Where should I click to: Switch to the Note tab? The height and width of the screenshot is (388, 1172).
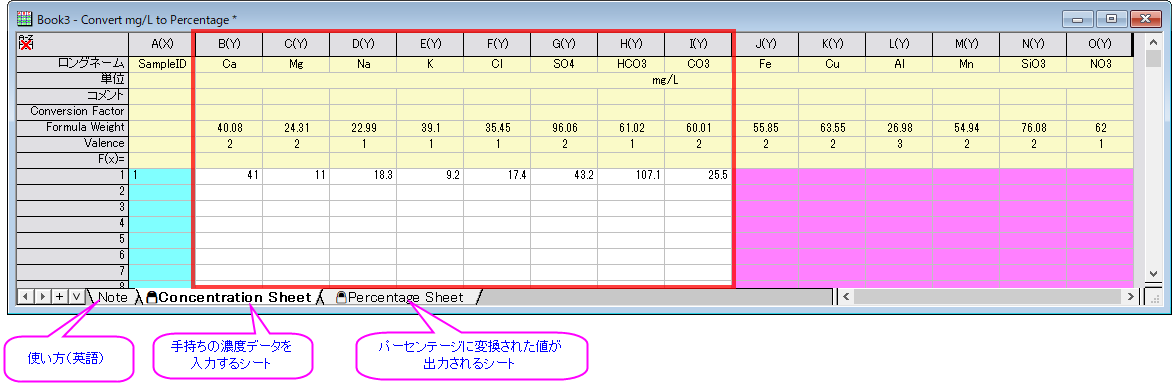coord(112,297)
